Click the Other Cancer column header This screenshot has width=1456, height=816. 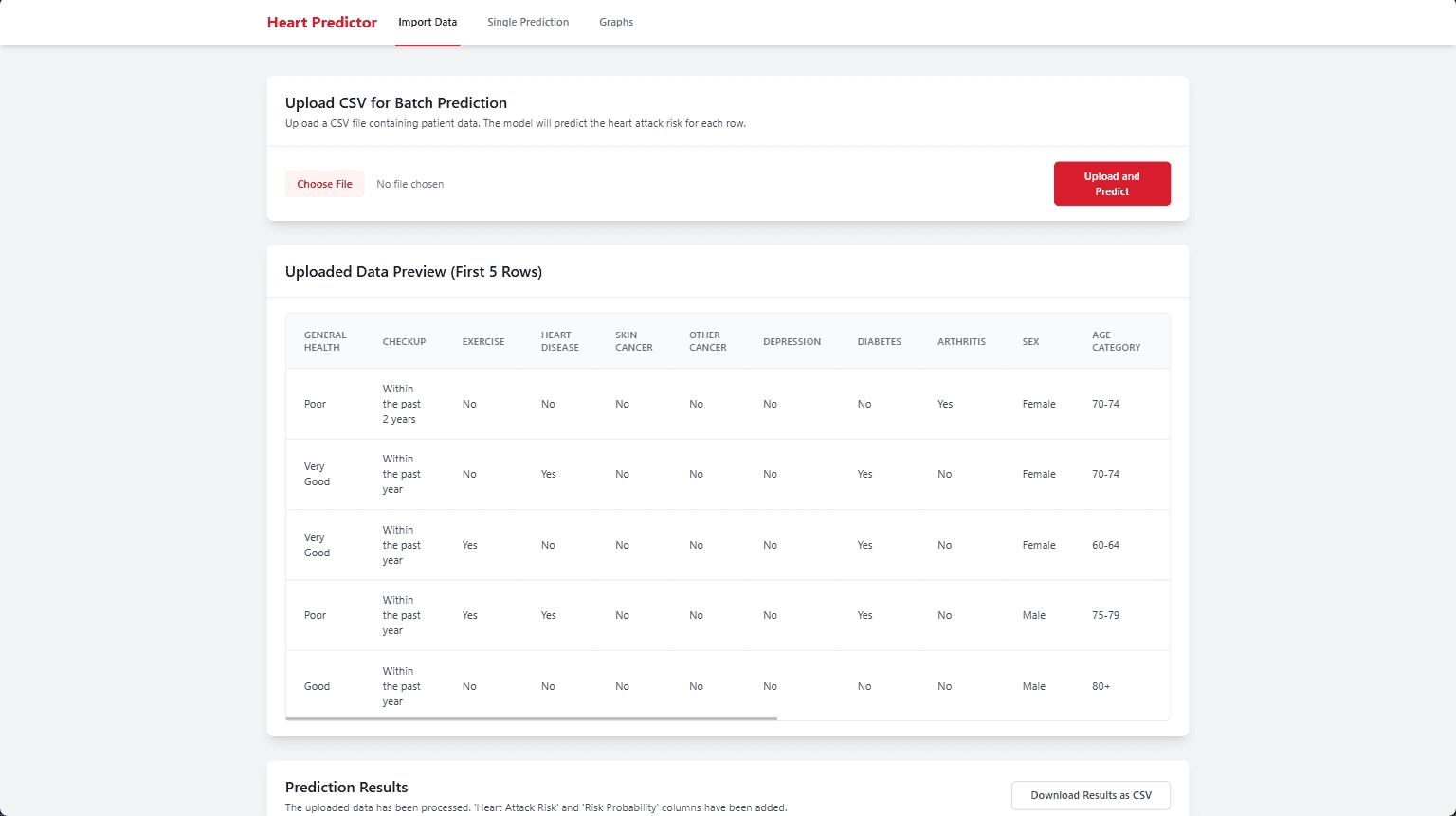tap(708, 341)
